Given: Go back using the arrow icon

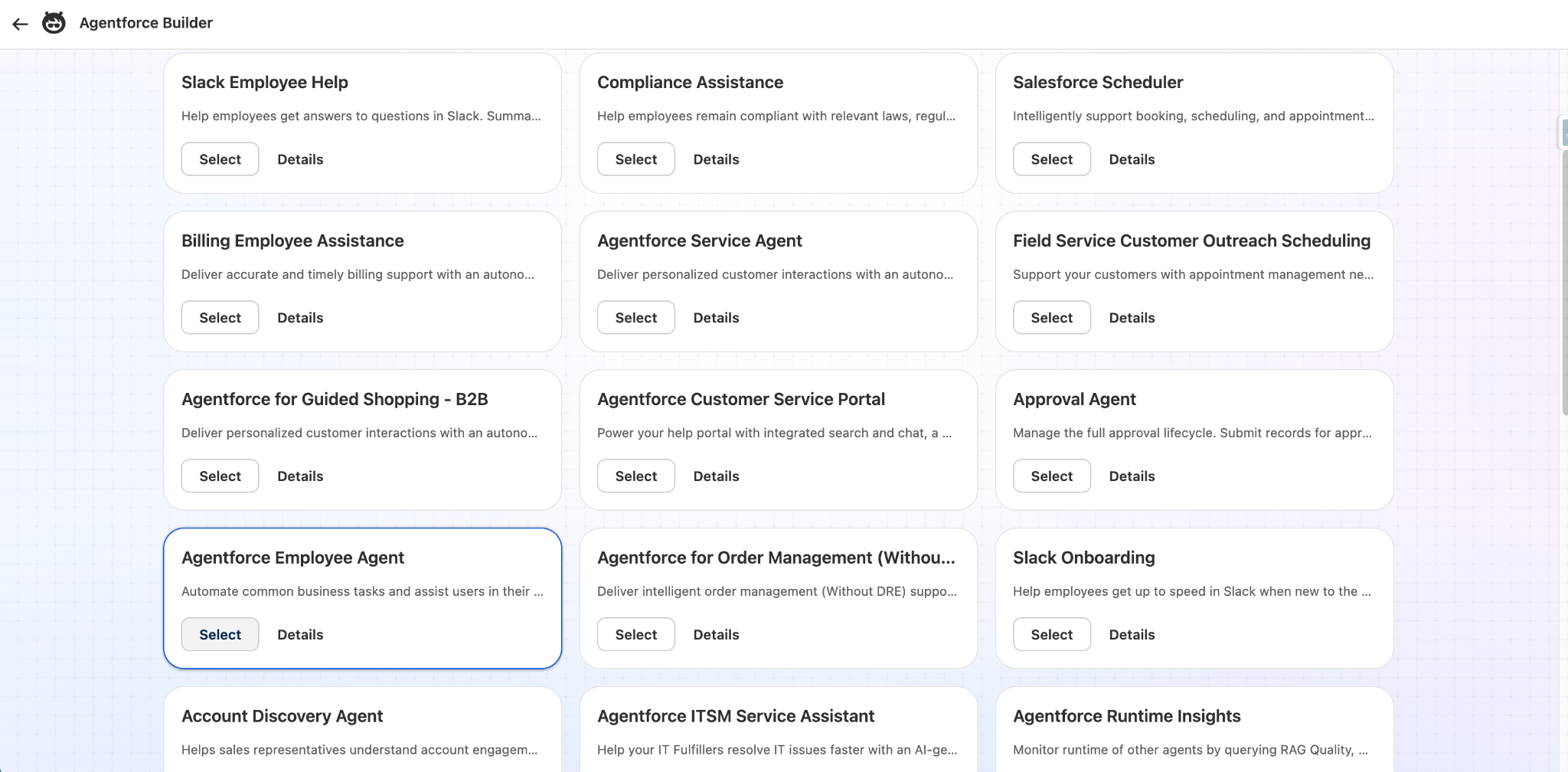Looking at the screenshot, I should 21,24.
